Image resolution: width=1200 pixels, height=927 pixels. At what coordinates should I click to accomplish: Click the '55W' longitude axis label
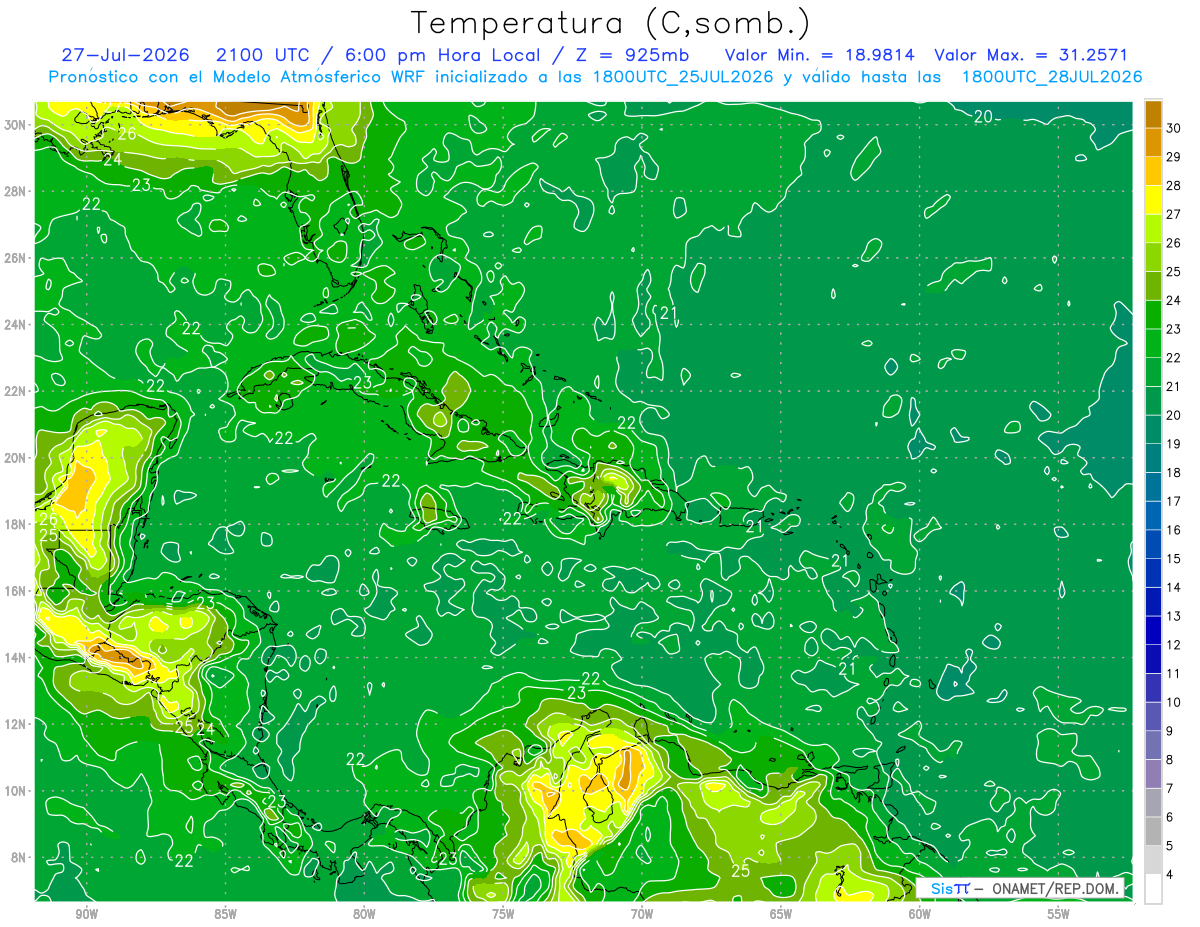point(1059,914)
